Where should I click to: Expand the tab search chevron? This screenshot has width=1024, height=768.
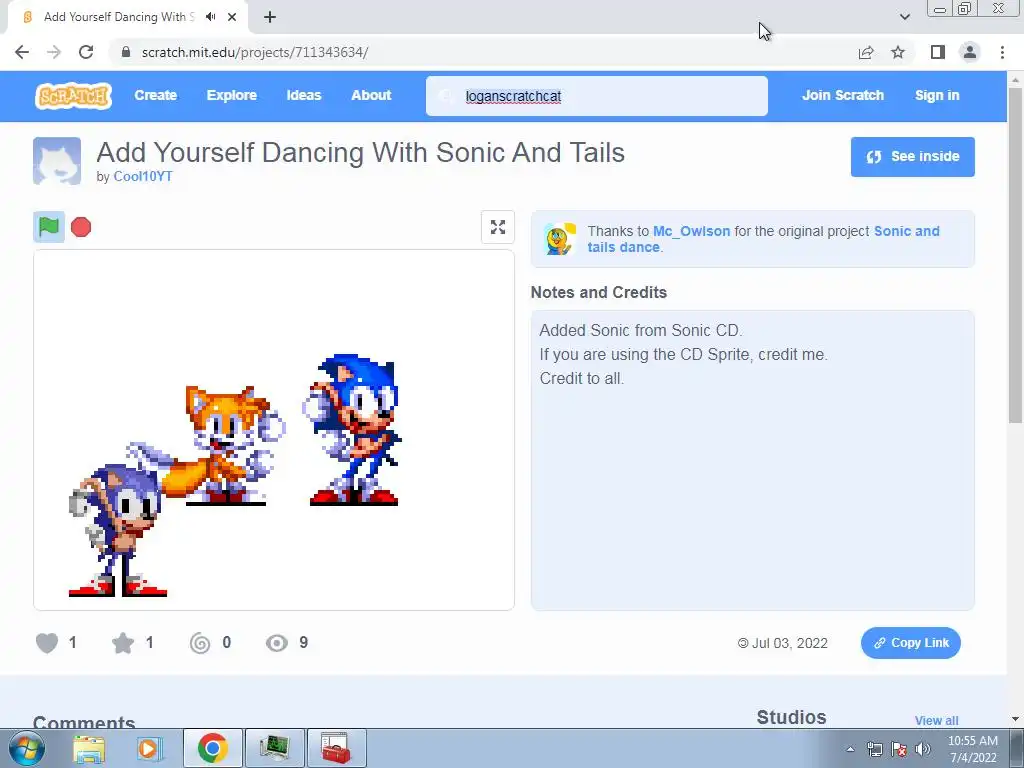click(904, 17)
